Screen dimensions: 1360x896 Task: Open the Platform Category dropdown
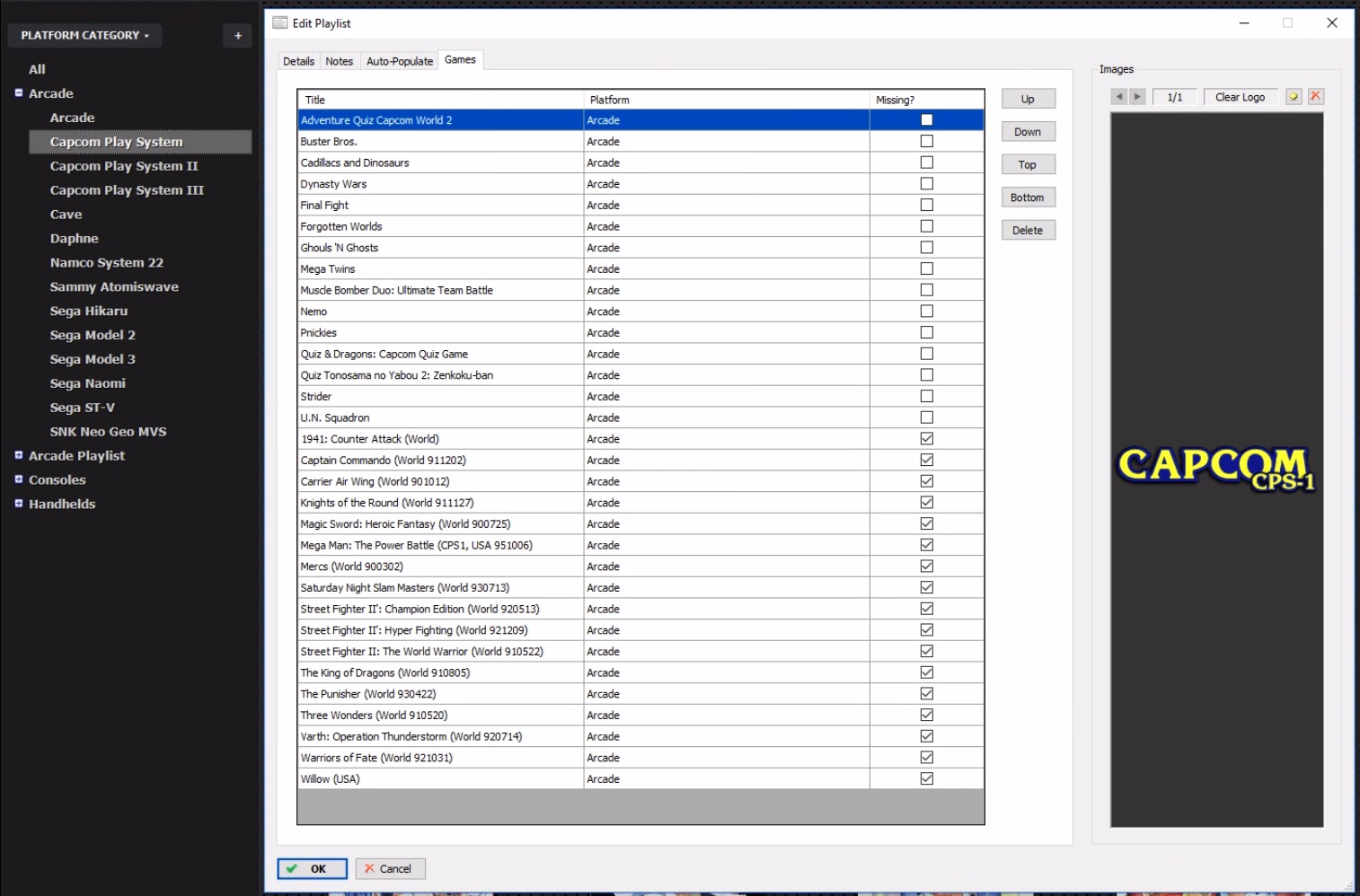(84, 35)
